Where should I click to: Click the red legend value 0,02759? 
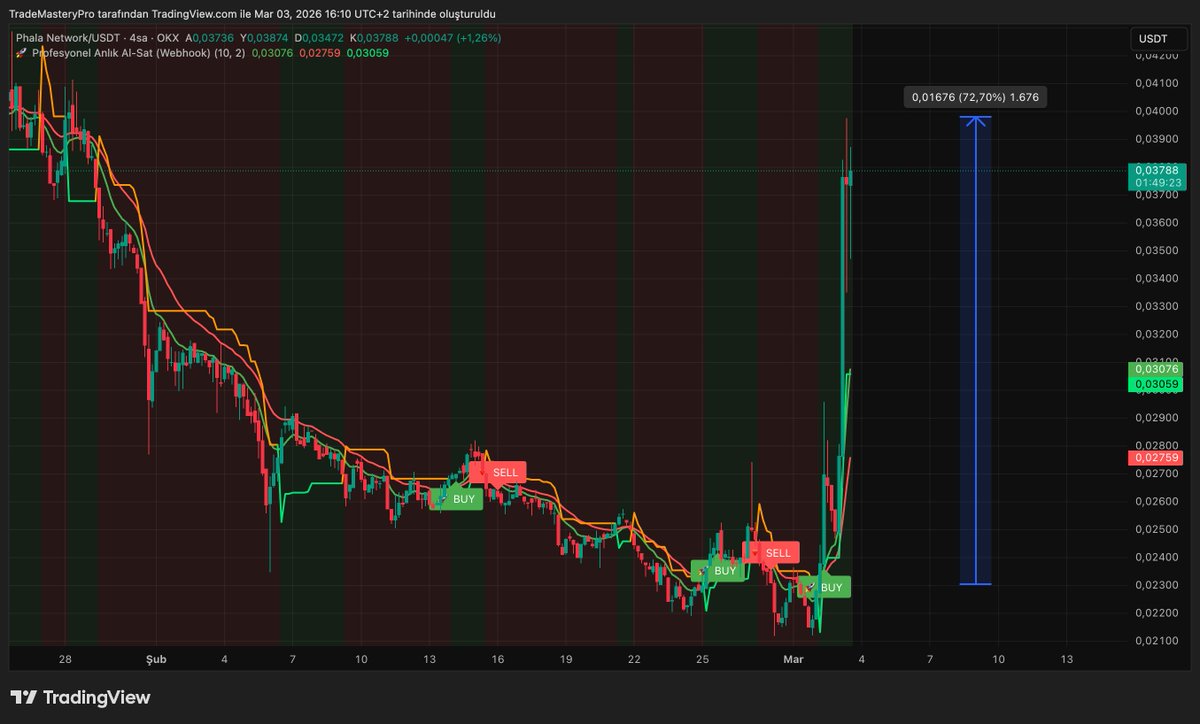tap(319, 52)
